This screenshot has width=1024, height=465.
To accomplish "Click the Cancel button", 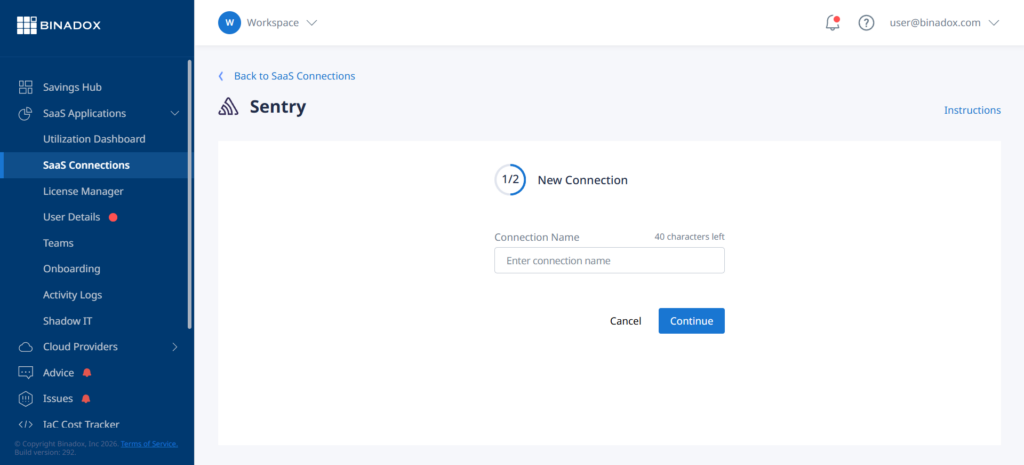I will (x=625, y=321).
